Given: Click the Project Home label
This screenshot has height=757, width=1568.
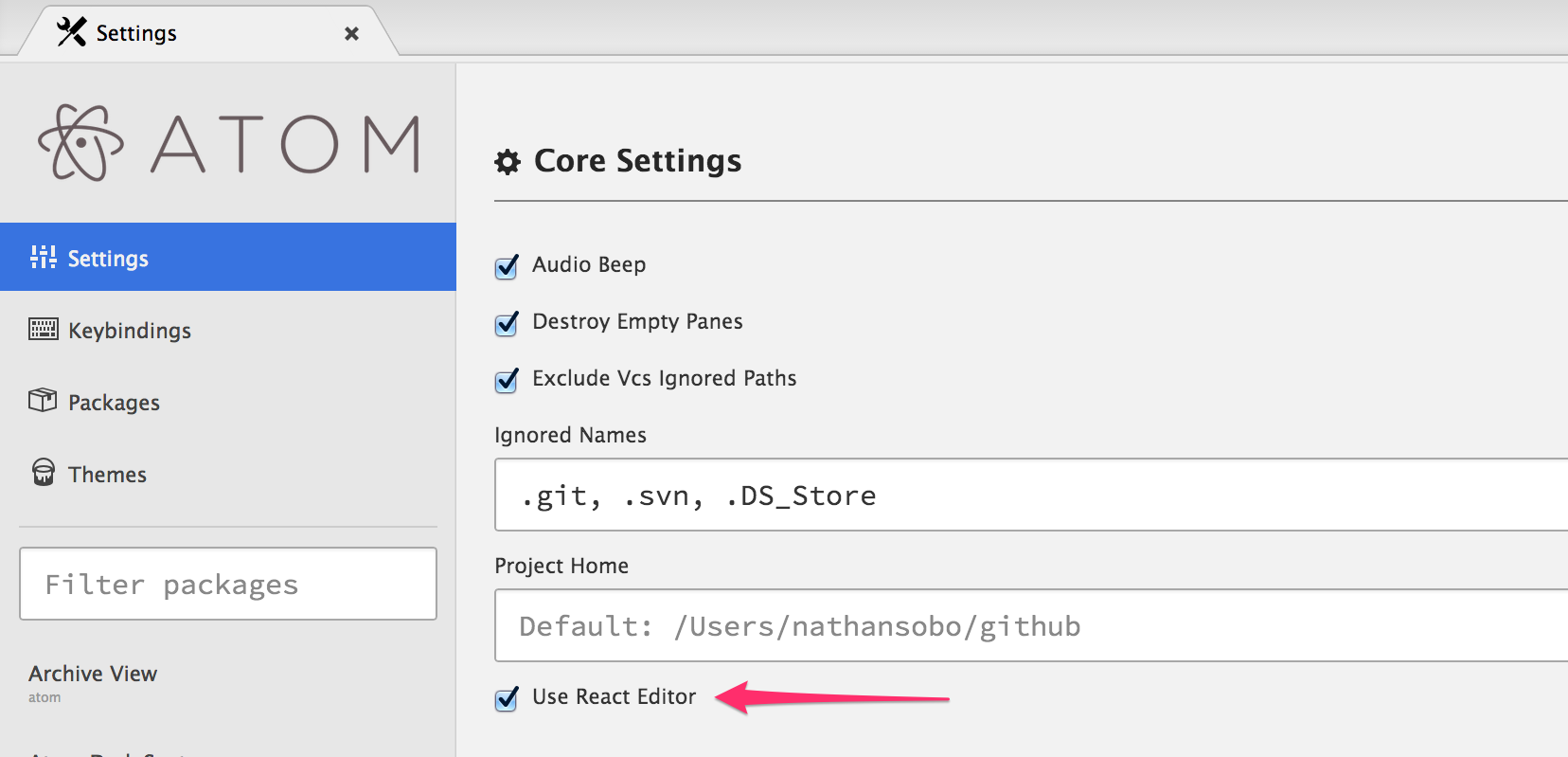Looking at the screenshot, I should (x=561, y=566).
